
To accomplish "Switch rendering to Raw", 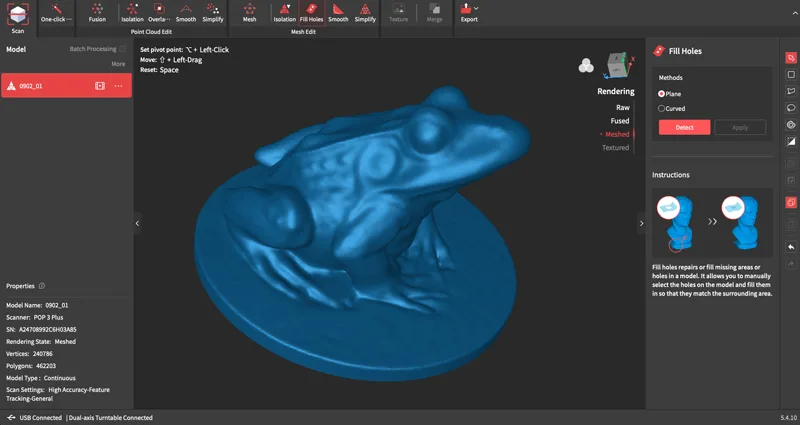I will (622, 108).
